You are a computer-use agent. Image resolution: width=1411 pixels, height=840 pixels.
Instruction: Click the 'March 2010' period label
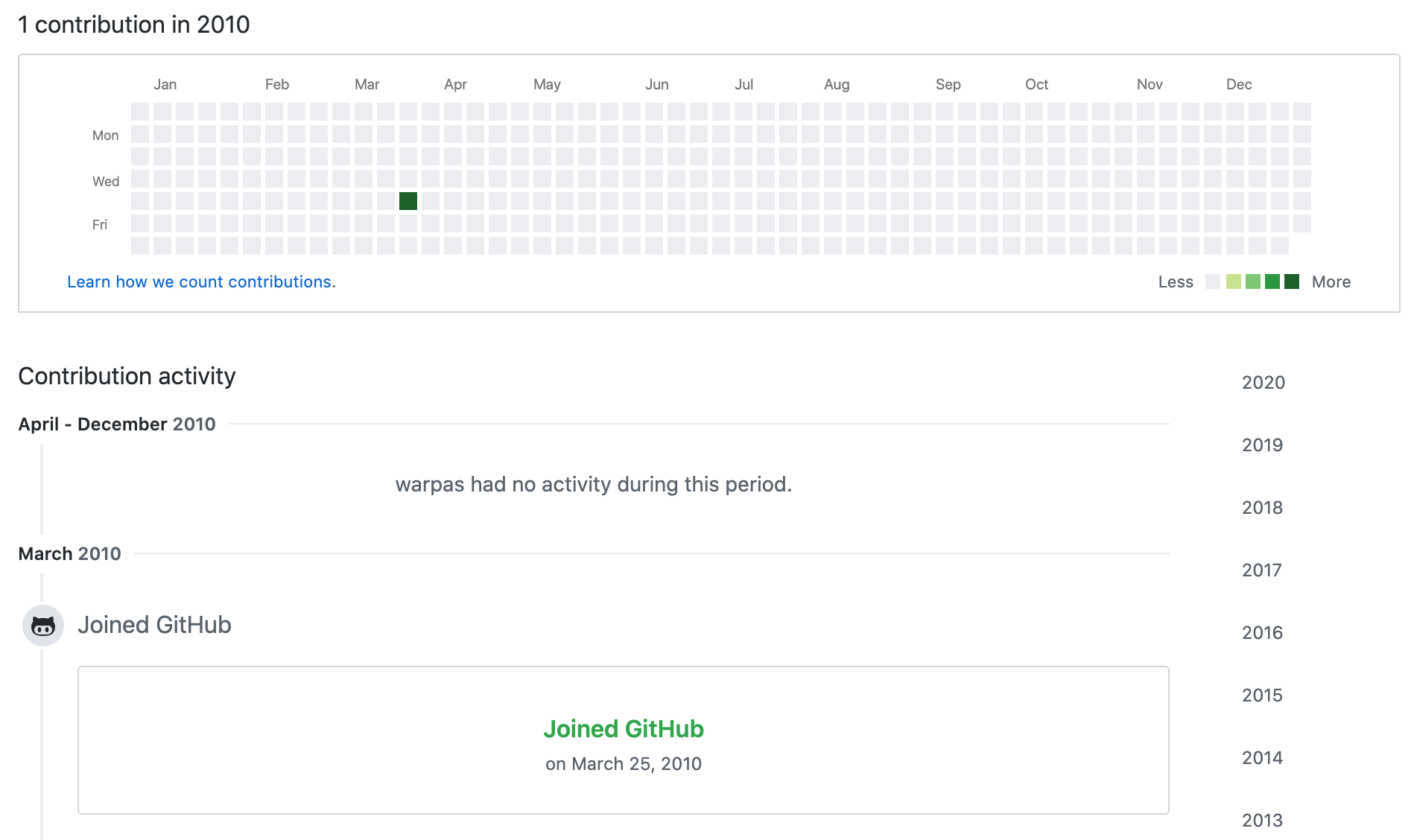[x=69, y=553]
